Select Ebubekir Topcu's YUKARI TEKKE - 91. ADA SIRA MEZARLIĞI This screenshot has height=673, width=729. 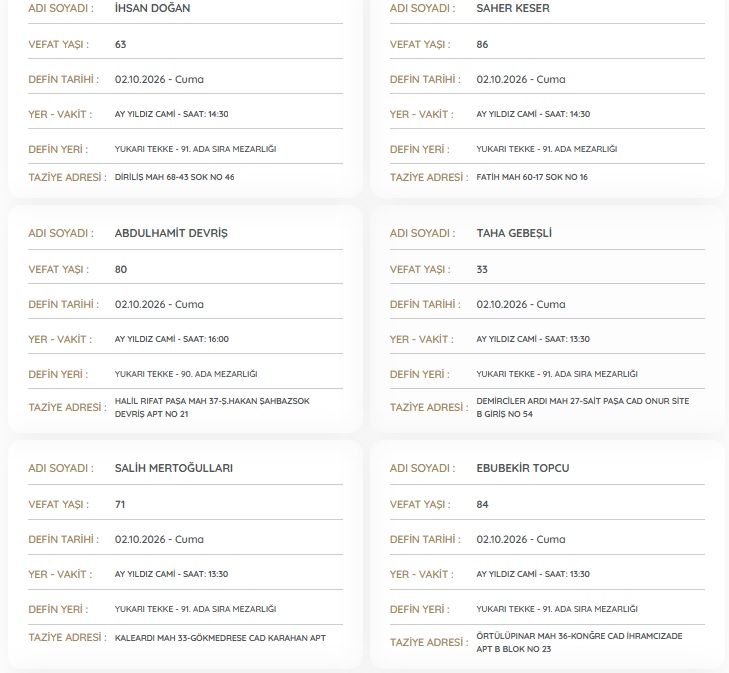point(557,609)
